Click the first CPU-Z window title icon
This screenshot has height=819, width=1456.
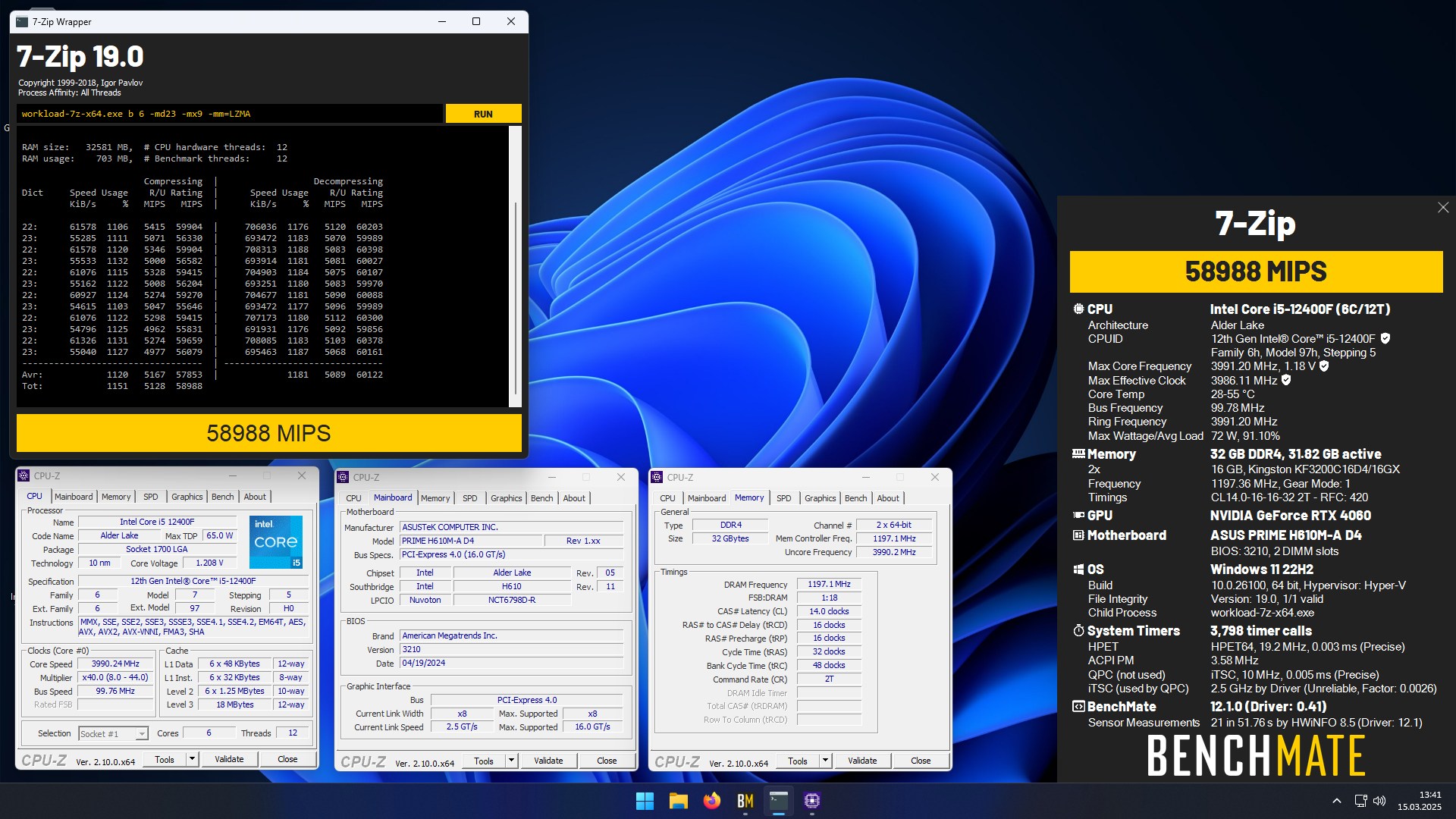pos(24,475)
